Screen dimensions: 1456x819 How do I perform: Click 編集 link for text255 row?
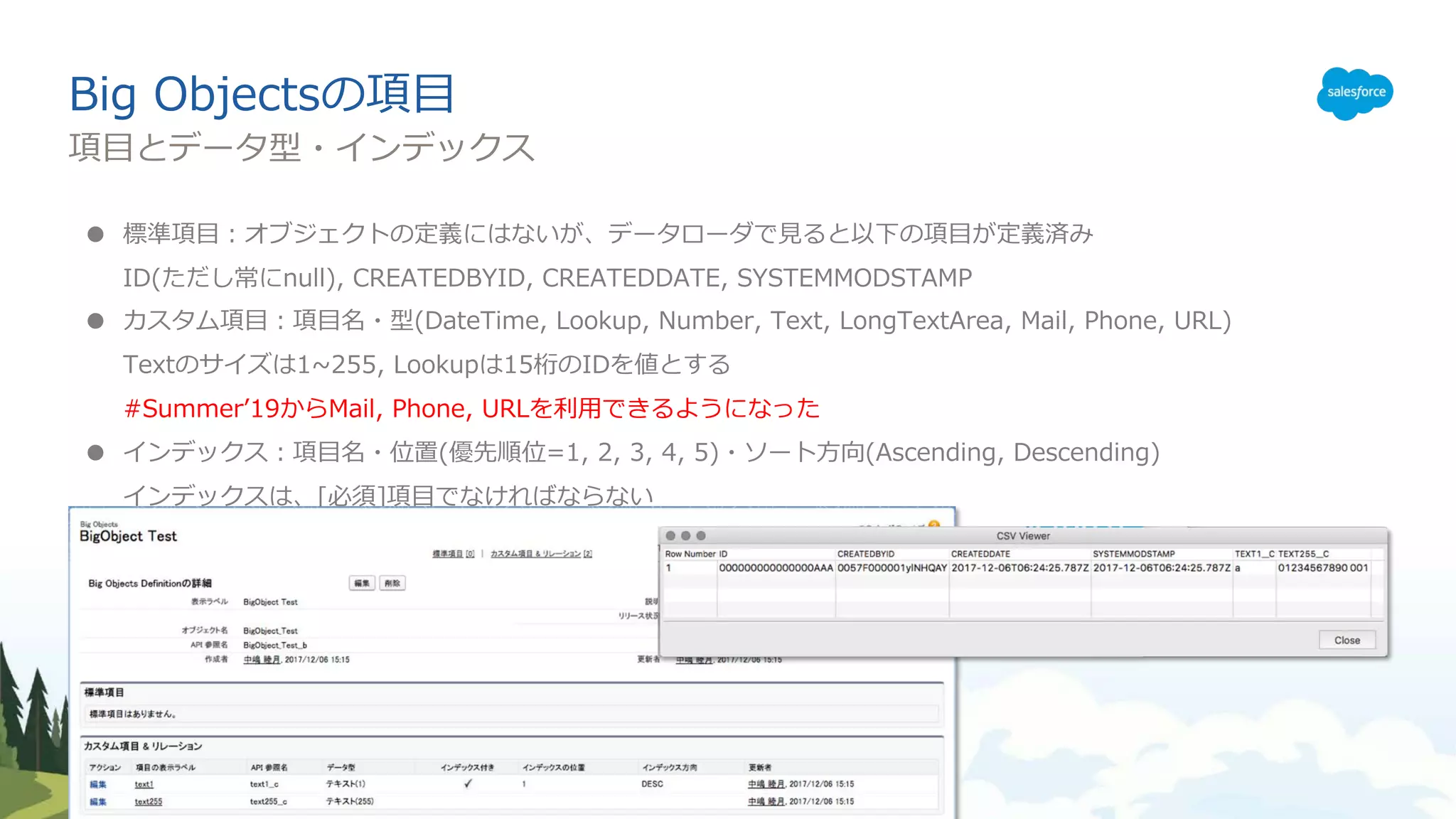coord(98,801)
